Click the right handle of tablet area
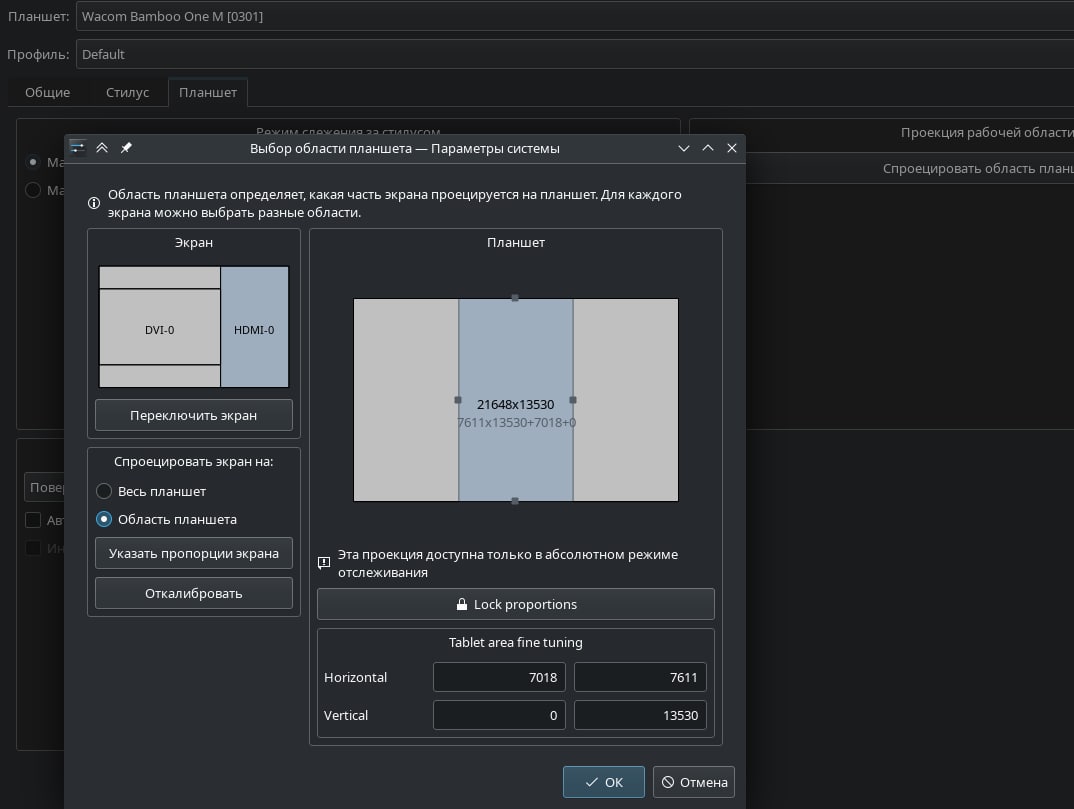The width and height of the screenshot is (1074, 809). 573,399
